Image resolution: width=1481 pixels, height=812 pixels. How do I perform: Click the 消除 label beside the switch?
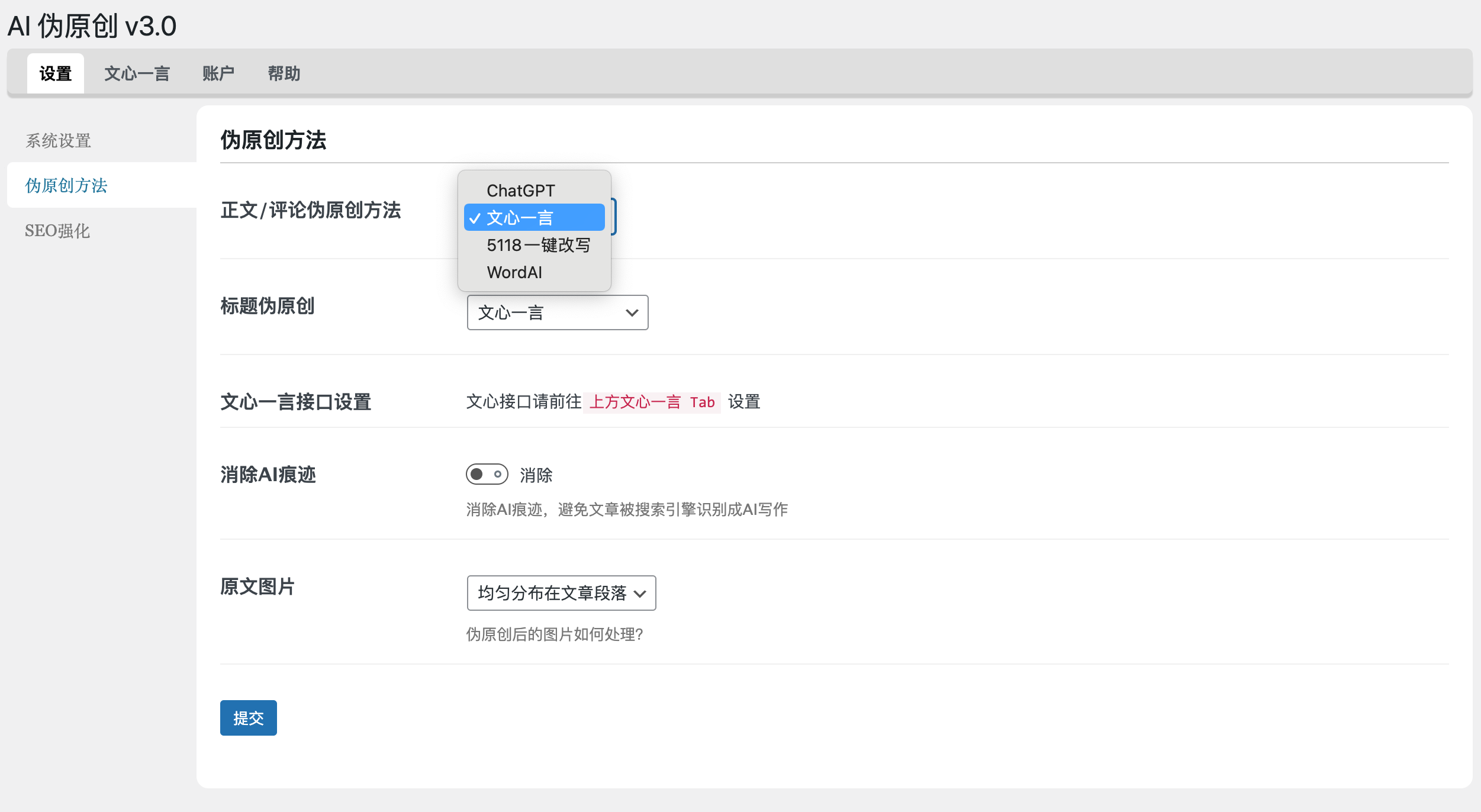[x=536, y=475]
